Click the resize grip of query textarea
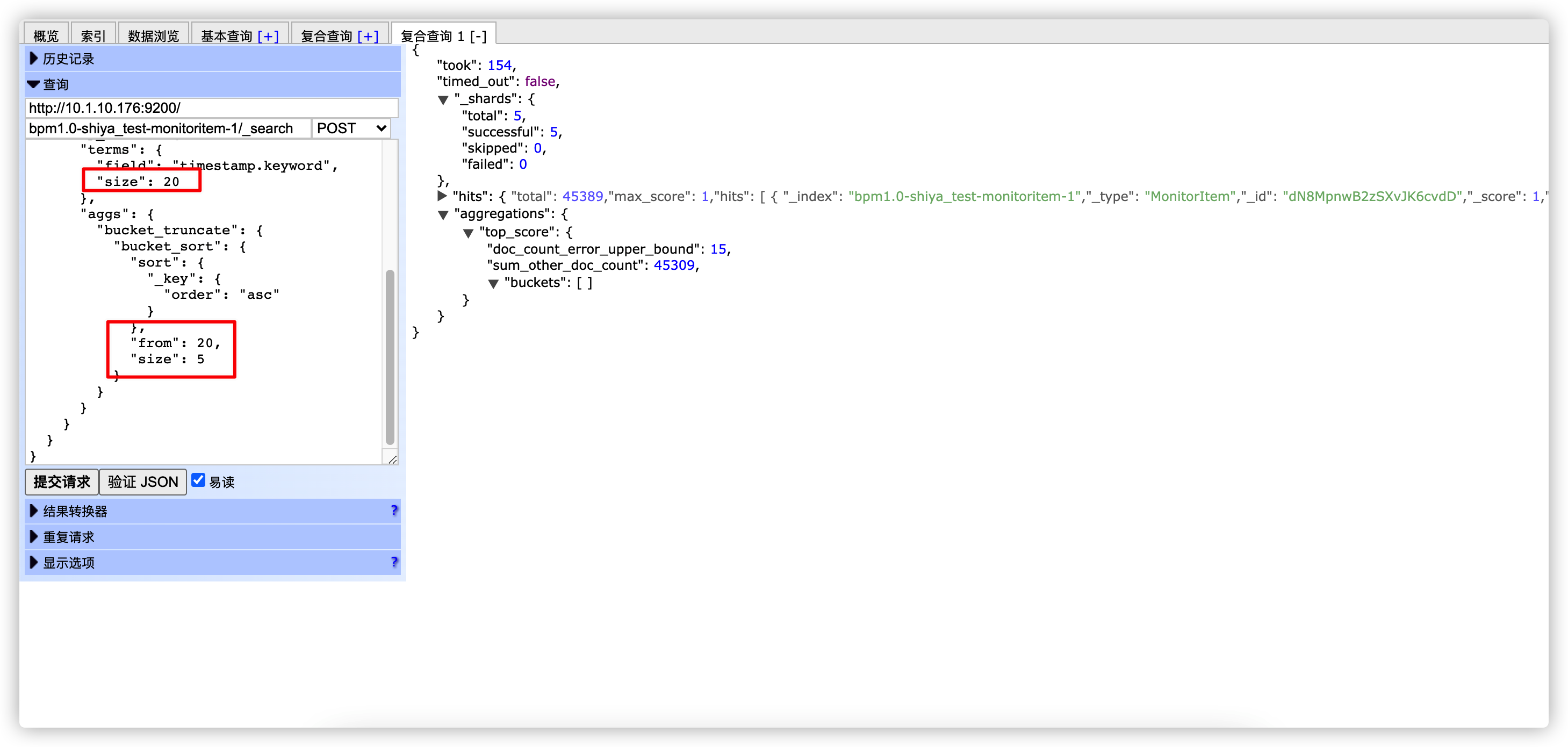This screenshot has width=1568, height=747. click(x=393, y=459)
